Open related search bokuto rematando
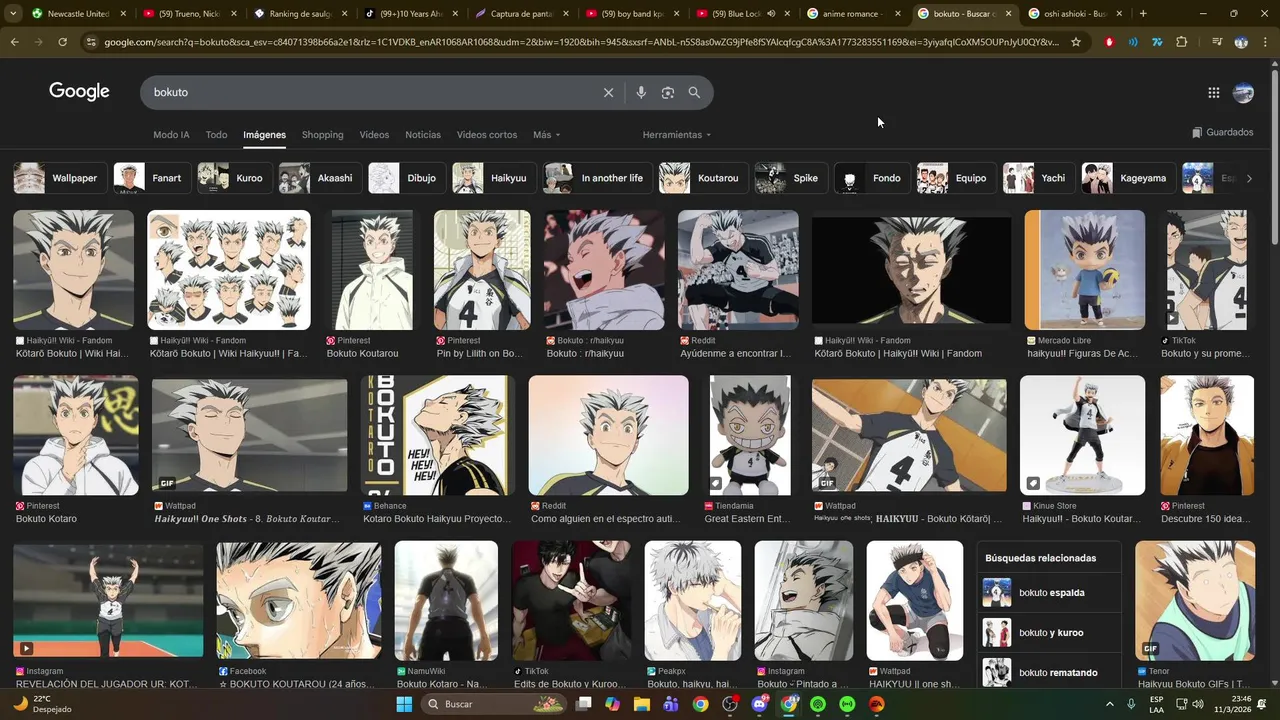The height and width of the screenshot is (720, 1280). [1049, 673]
